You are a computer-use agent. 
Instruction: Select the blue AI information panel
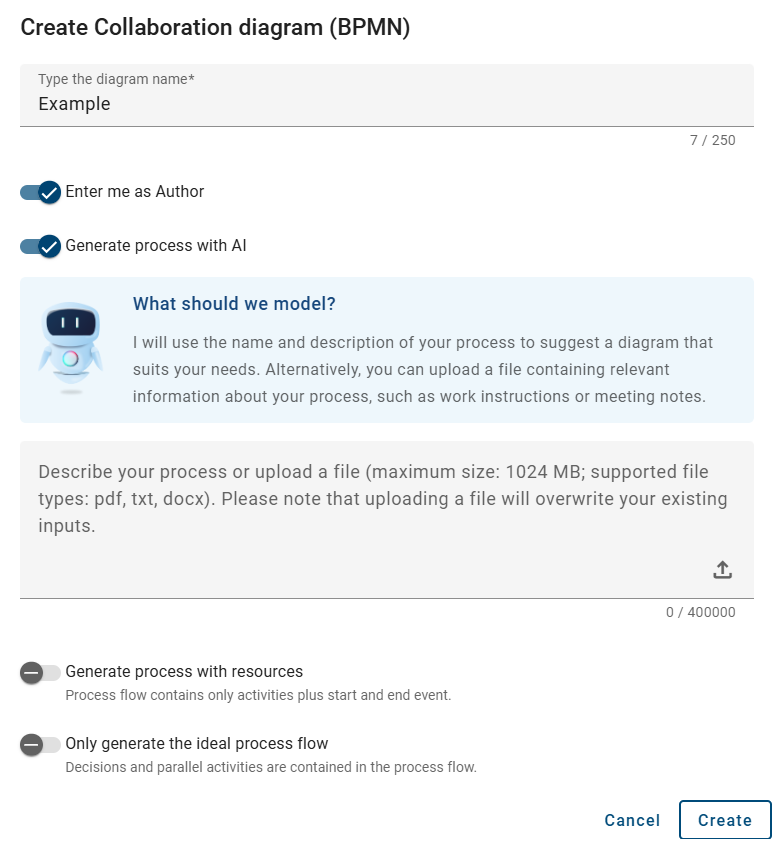pos(388,349)
